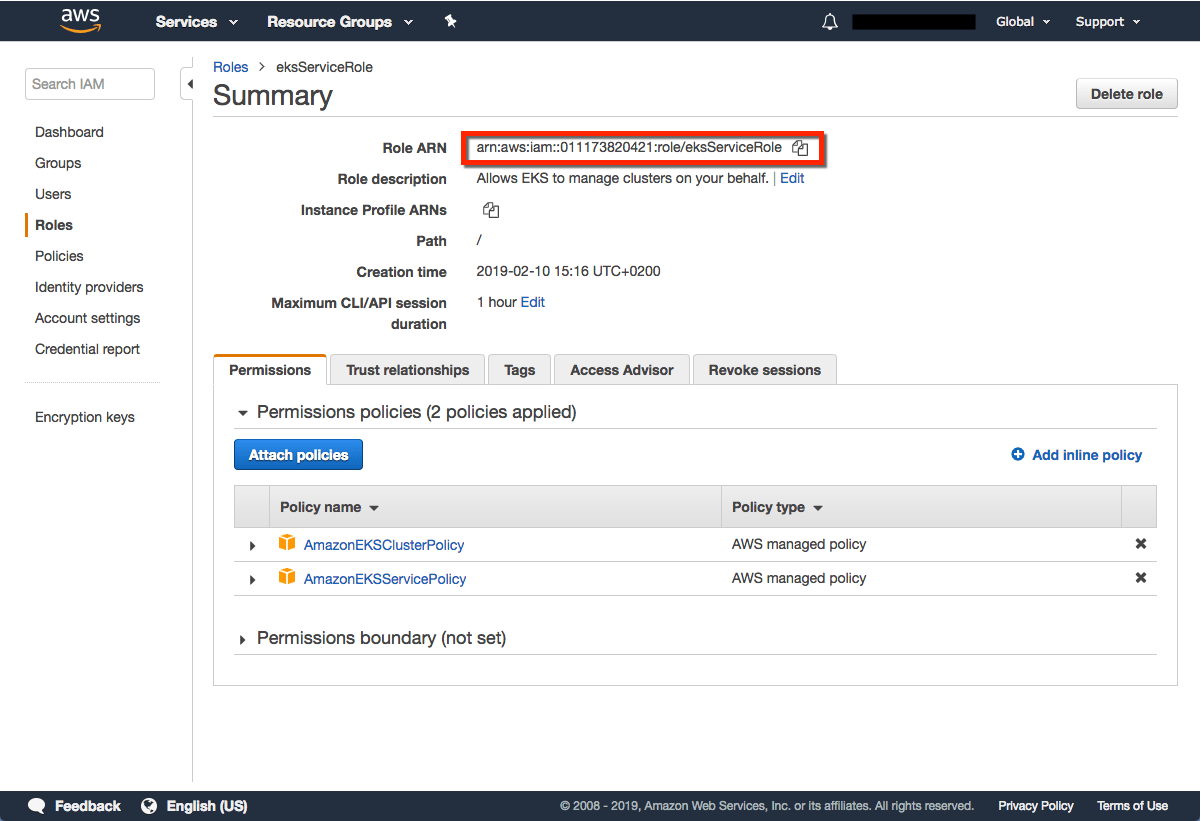Focus the Search IAM input field

click(90, 84)
